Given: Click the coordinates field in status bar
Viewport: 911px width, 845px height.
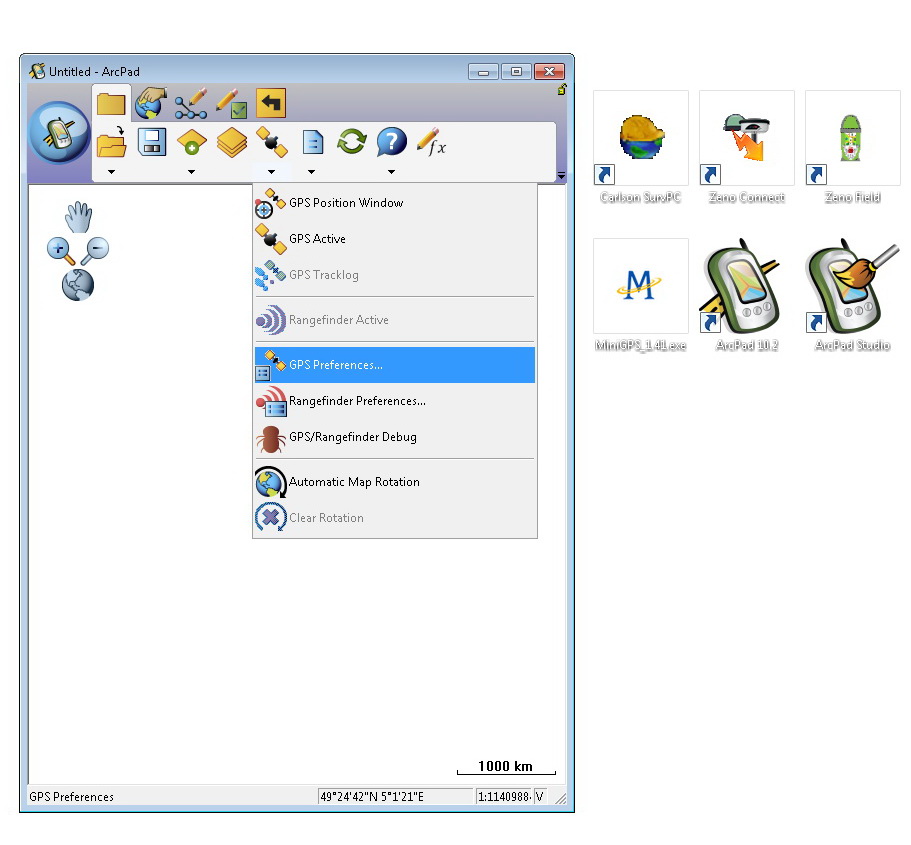Looking at the screenshot, I should coord(395,797).
